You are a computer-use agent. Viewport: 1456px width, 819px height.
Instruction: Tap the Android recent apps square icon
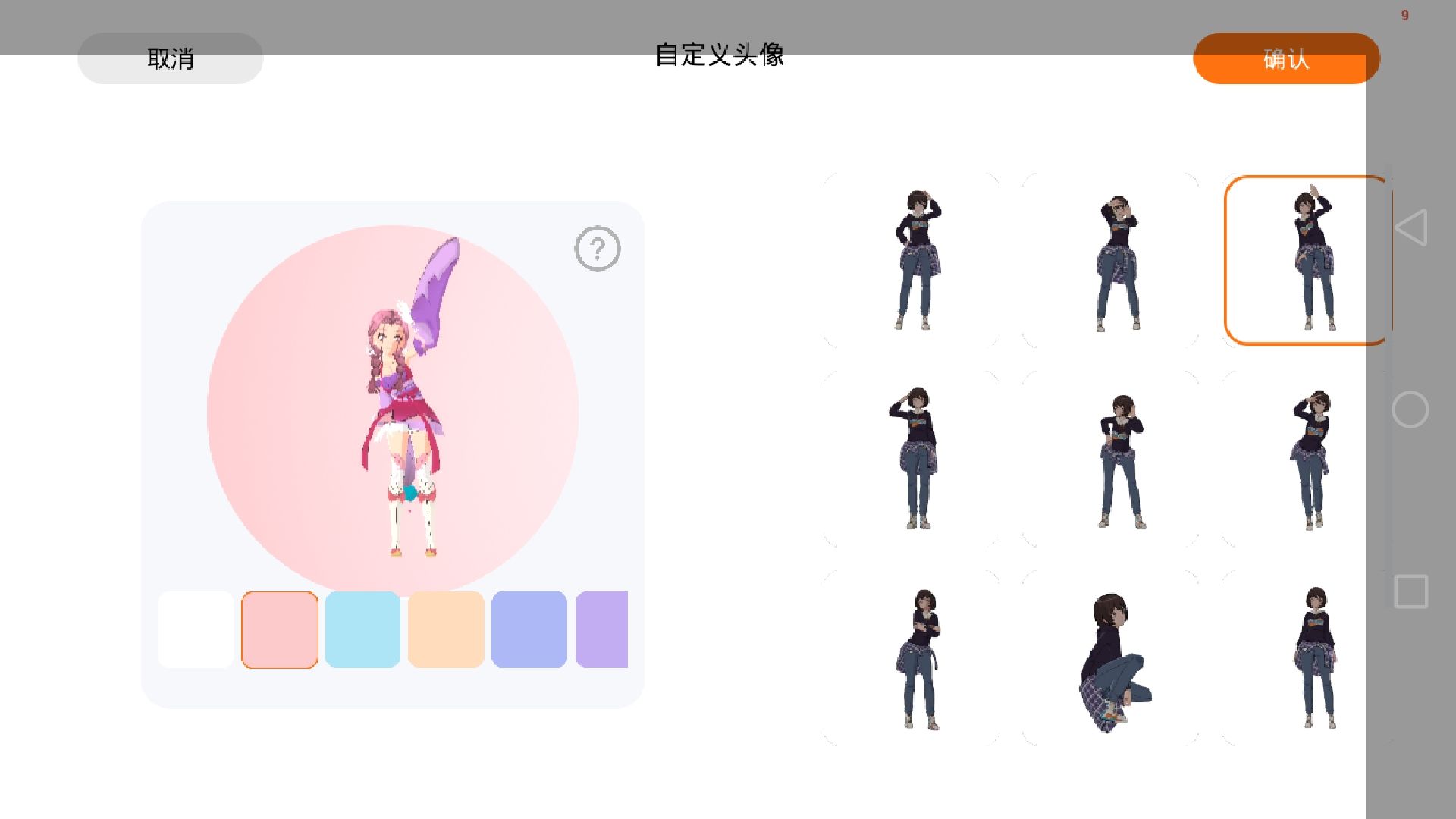[x=1410, y=591]
